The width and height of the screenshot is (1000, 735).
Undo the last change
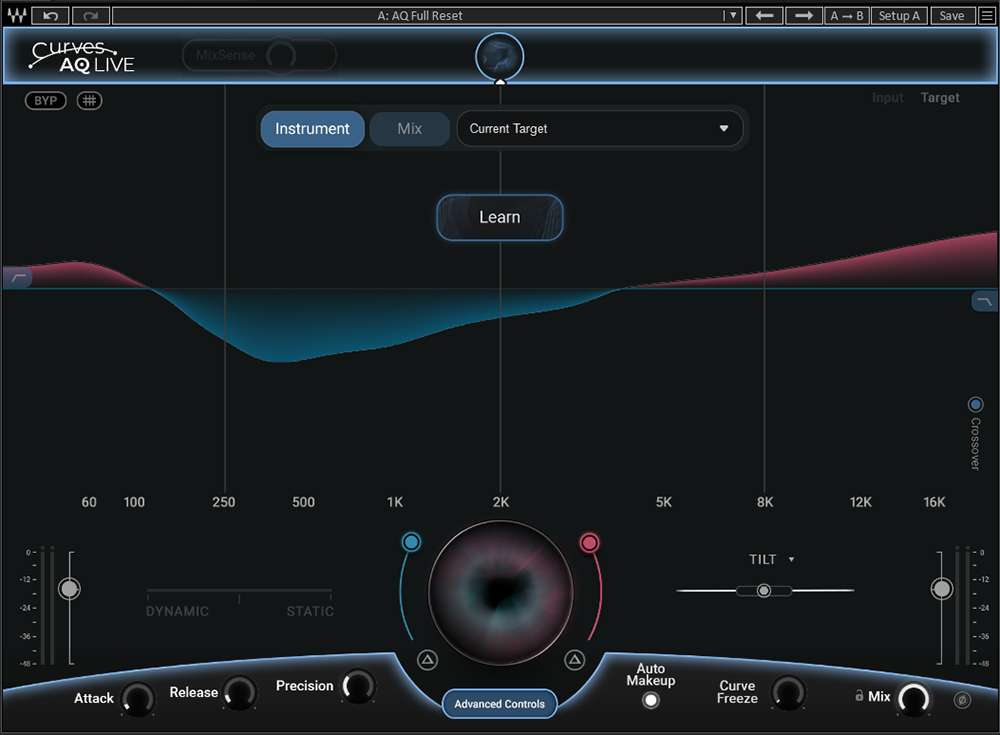pos(51,16)
